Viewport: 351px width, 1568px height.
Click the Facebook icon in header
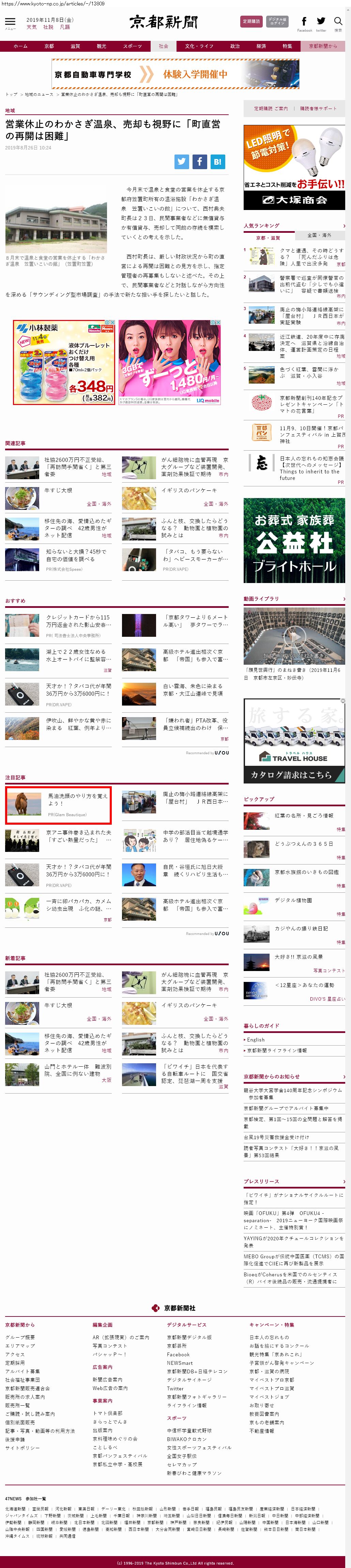pyautogui.click(x=304, y=22)
